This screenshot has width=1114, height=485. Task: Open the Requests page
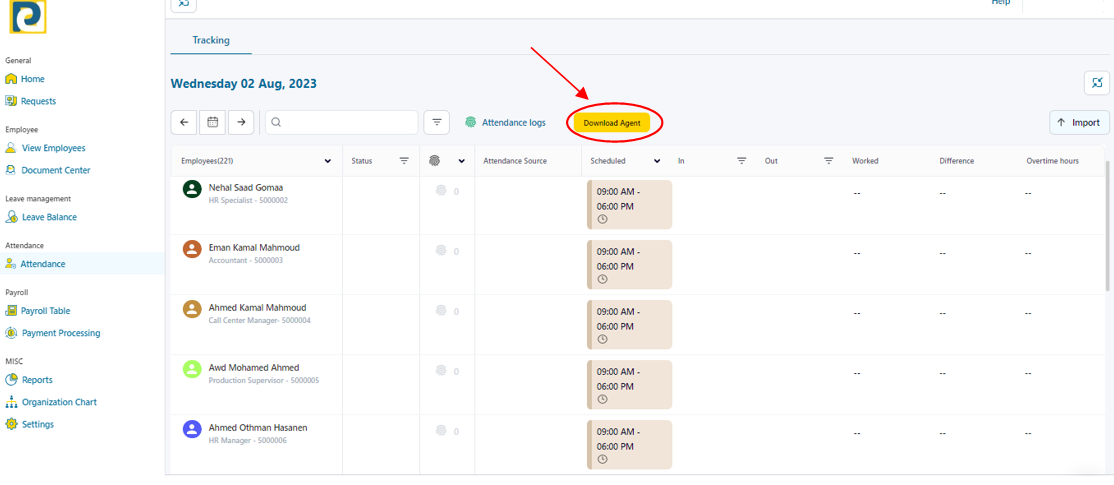point(38,101)
